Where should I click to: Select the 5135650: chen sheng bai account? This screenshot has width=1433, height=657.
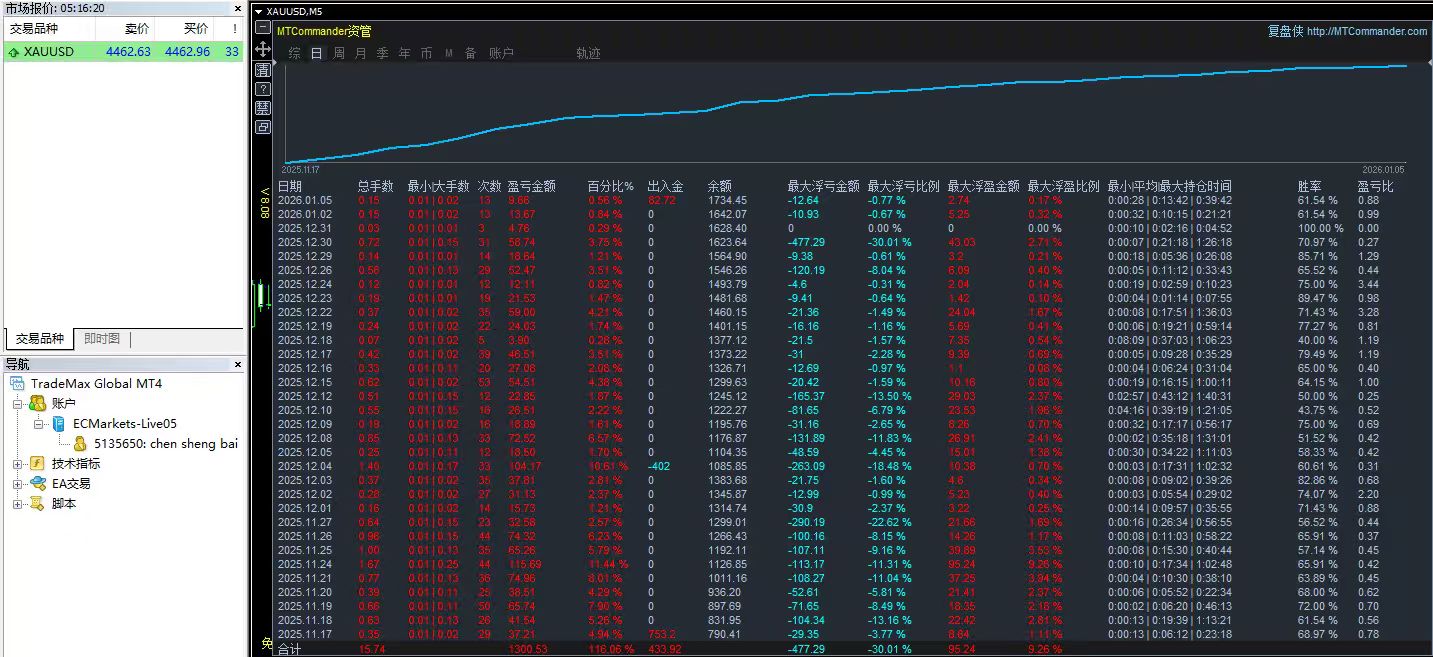(165, 443)
